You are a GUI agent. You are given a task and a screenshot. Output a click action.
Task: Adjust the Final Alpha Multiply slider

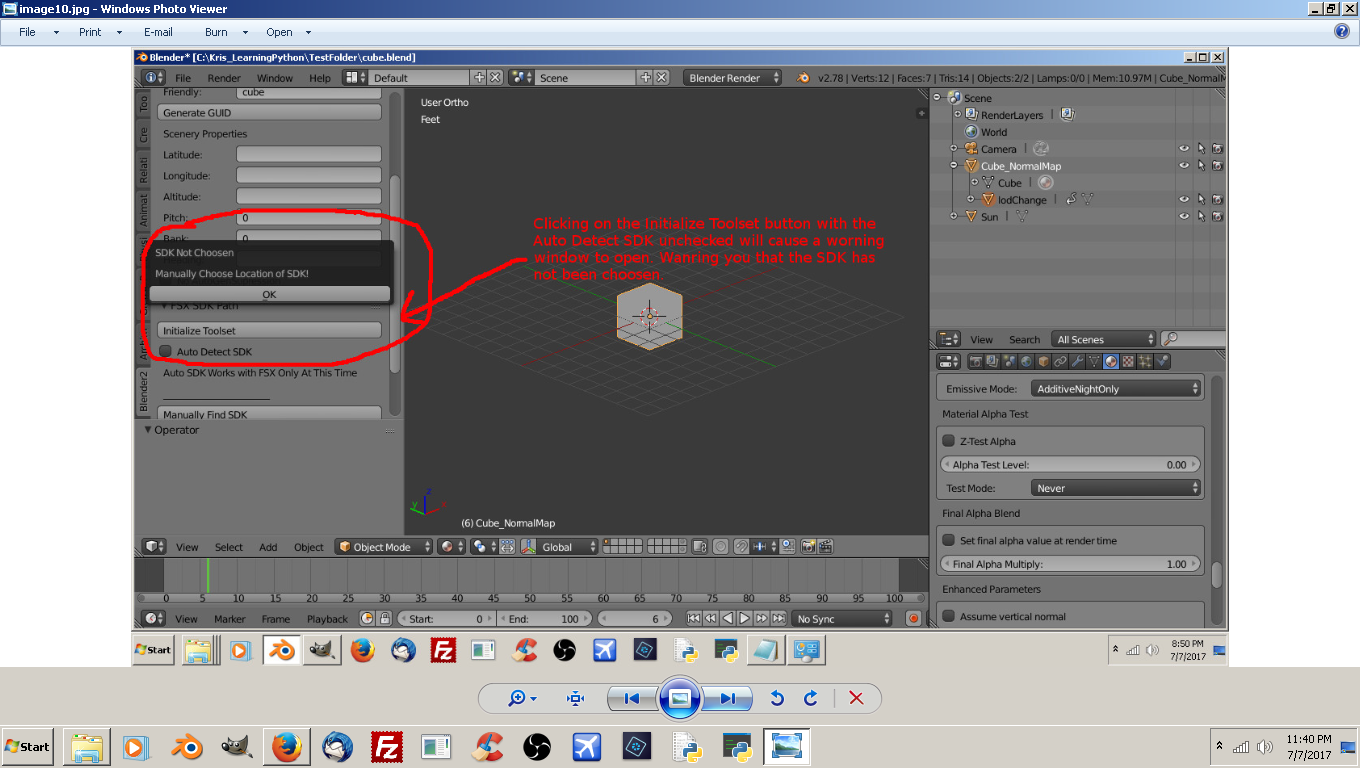coord(1070,564)
